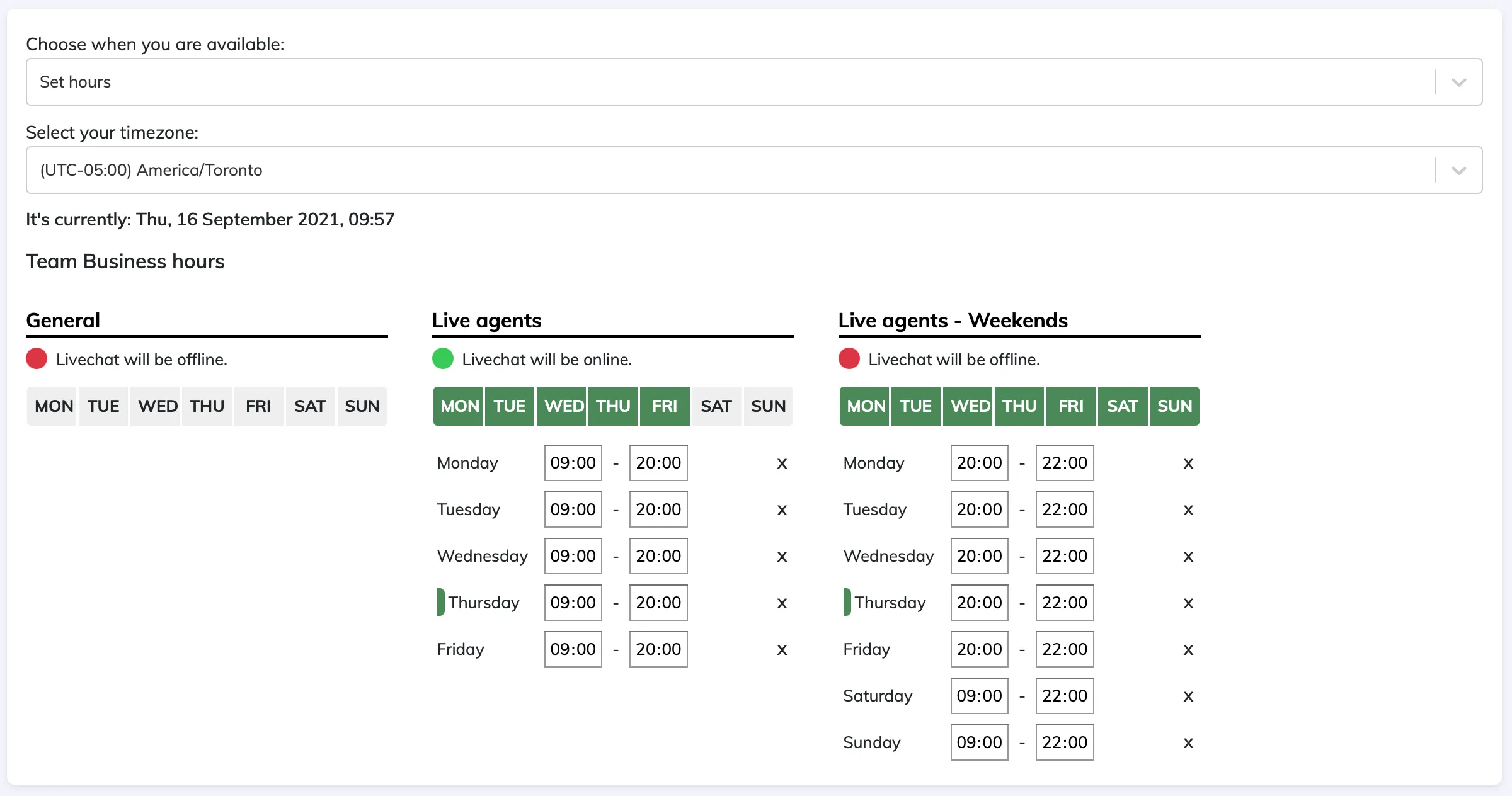Edit Friday start time in Live agents - Weekends
This screenshot has width=1512, height=796.
[x=980, y=649]
